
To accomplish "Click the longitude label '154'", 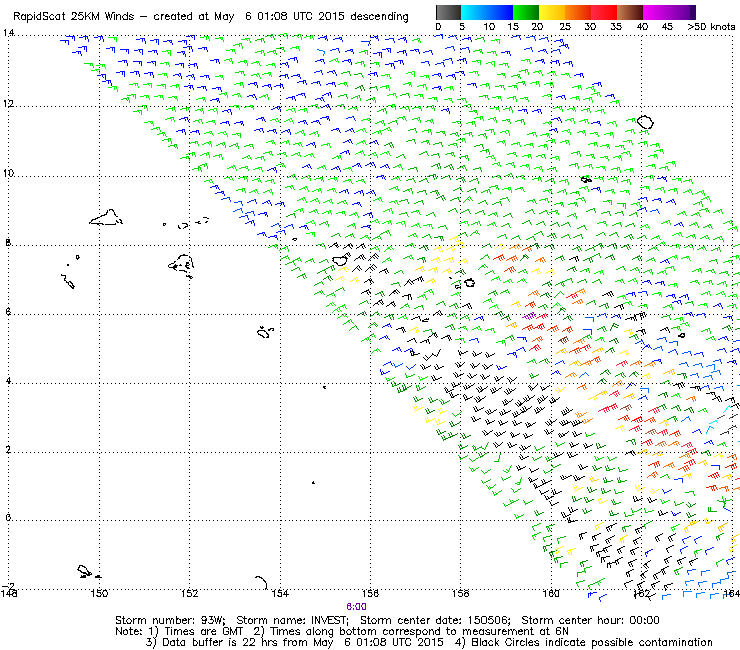I will click(280, 593).
